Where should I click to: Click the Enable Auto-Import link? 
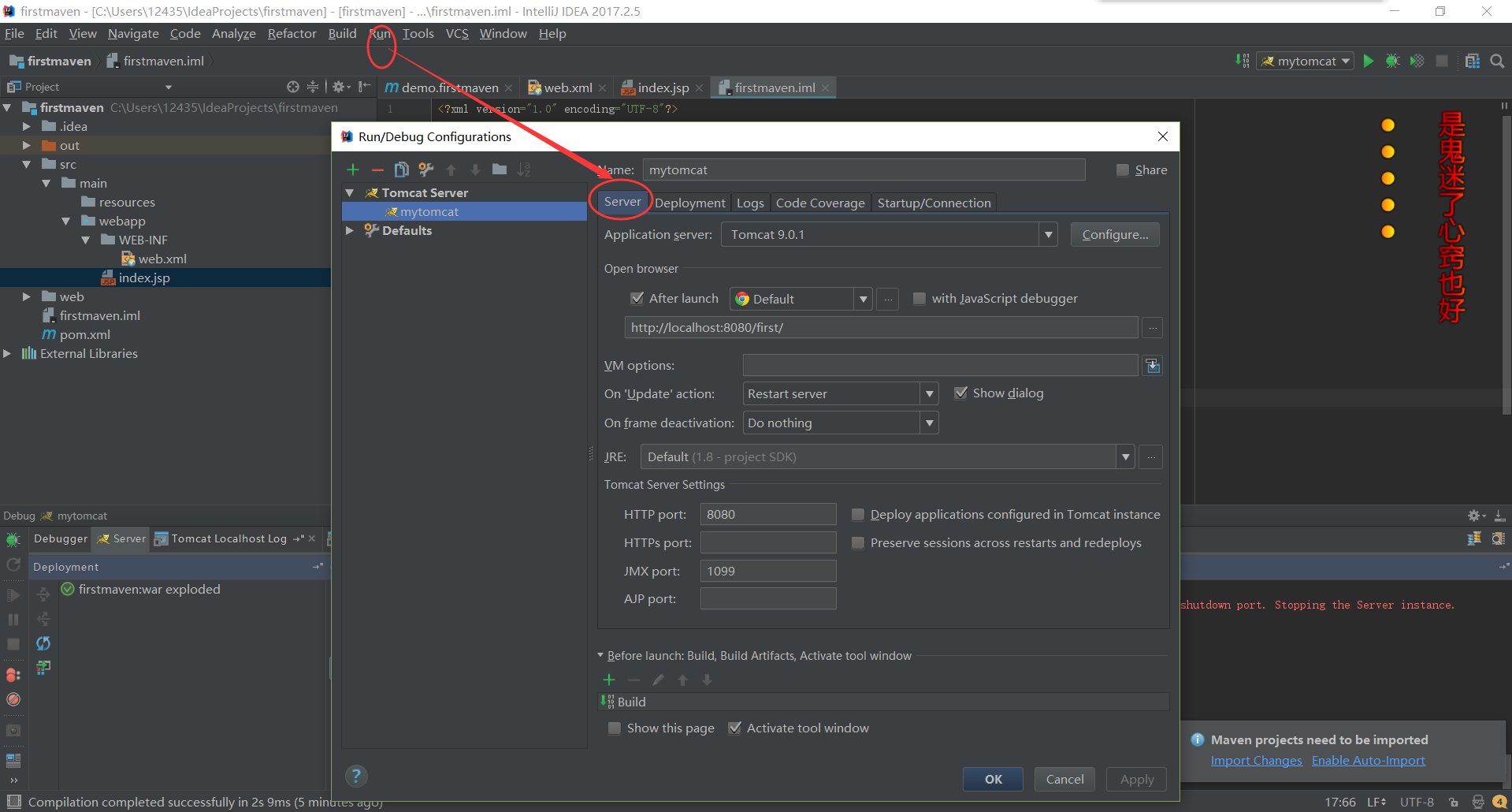coord(1368,761)
